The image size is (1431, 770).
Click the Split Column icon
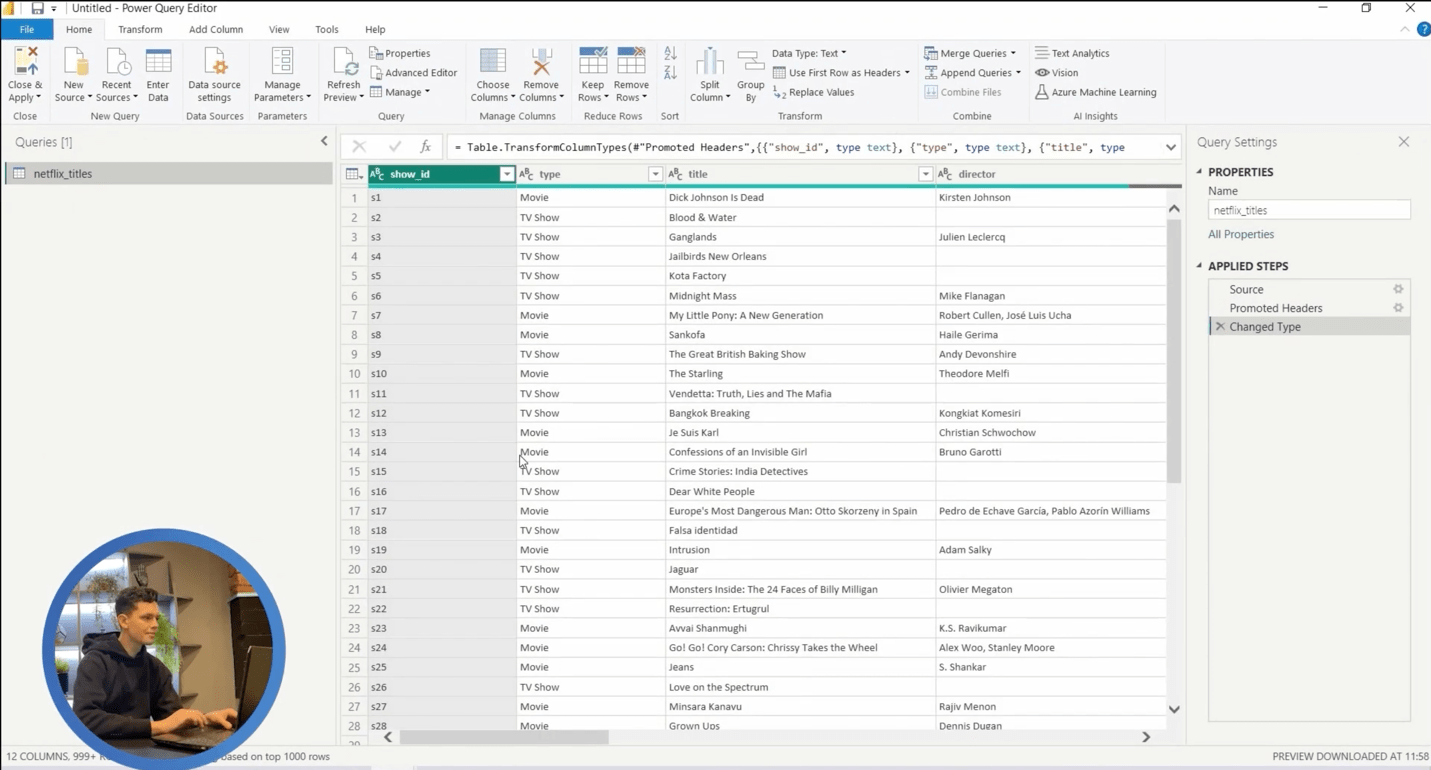pos(710,61)
